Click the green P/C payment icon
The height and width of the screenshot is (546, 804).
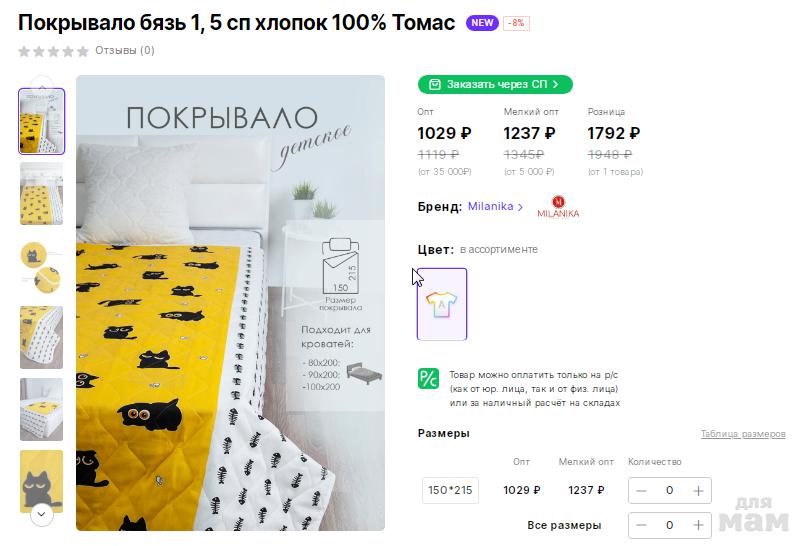coord(428,378)
